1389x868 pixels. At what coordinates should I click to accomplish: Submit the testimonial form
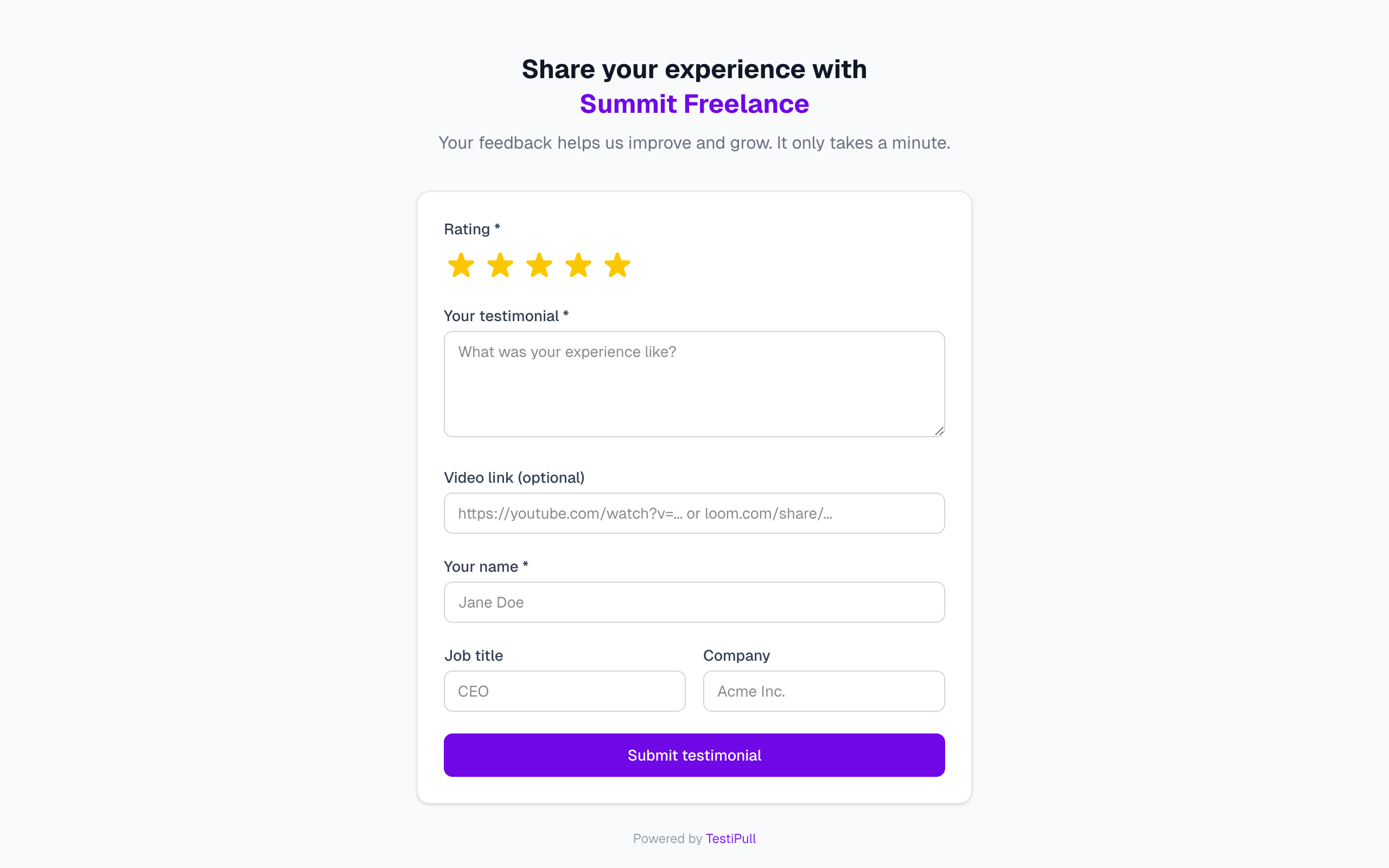coord(694,755)
